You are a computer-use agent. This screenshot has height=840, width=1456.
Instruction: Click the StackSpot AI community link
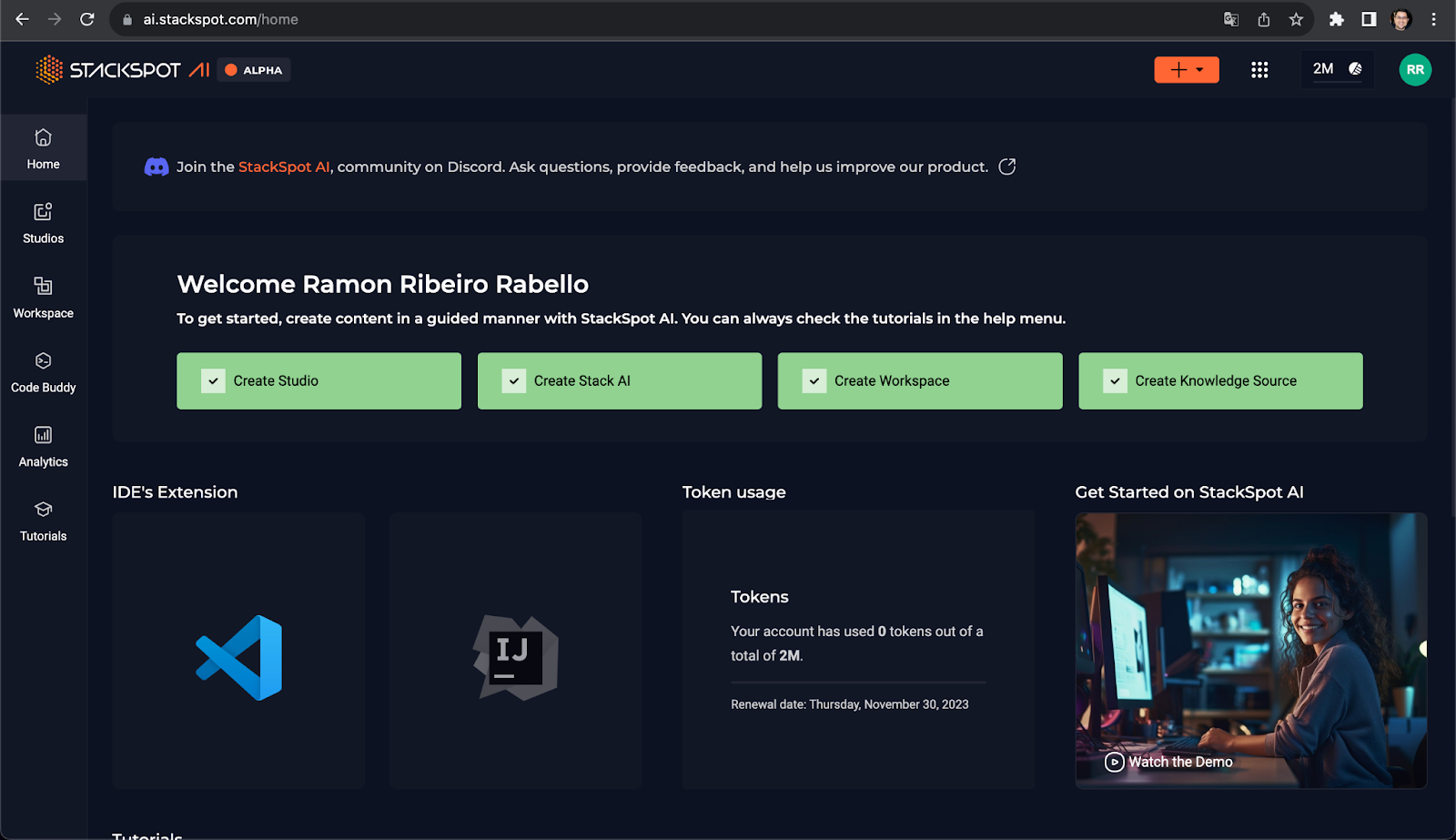pos(284,167)
